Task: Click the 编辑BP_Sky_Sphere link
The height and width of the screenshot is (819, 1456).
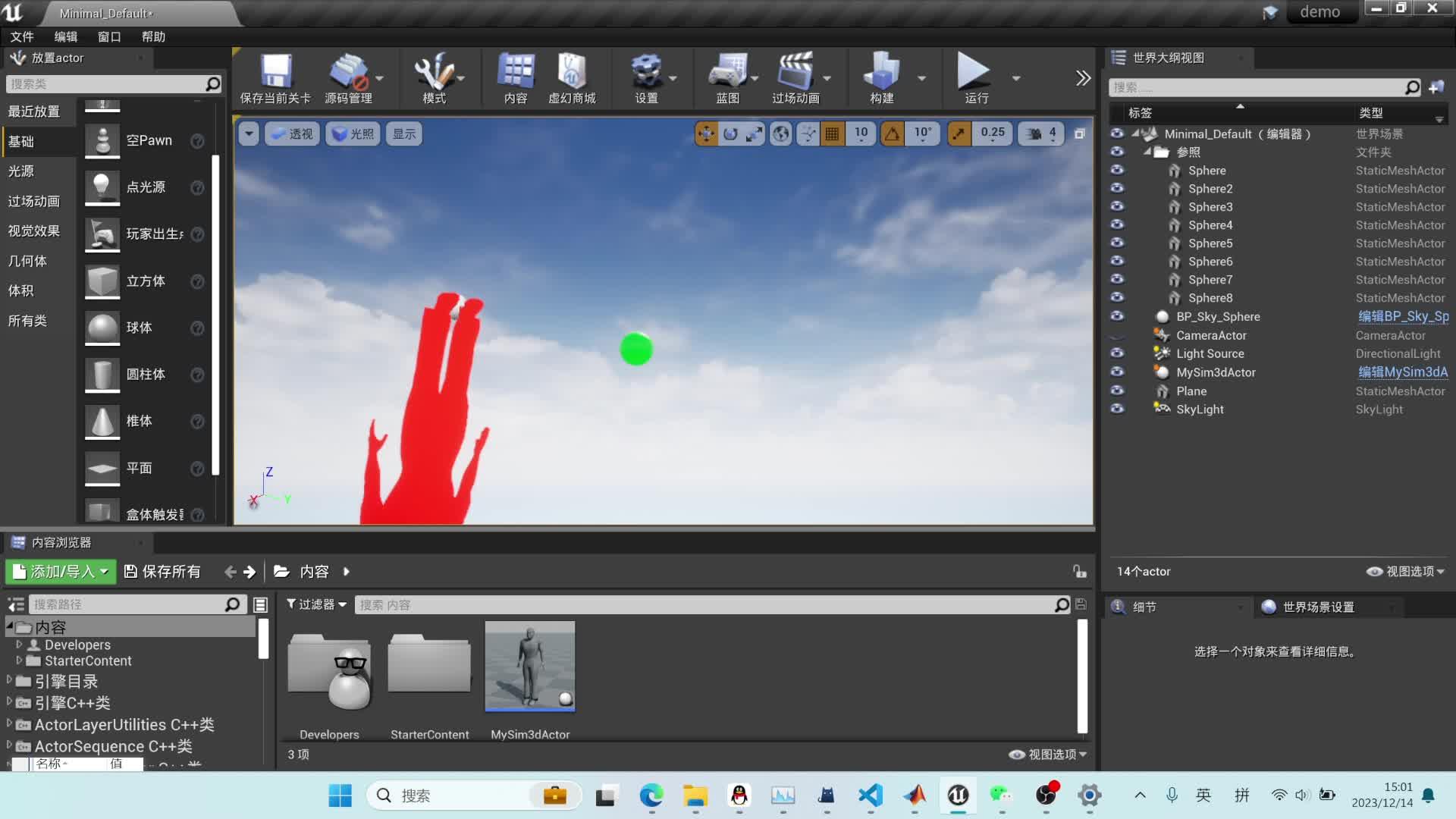Action: point(1403,316)
